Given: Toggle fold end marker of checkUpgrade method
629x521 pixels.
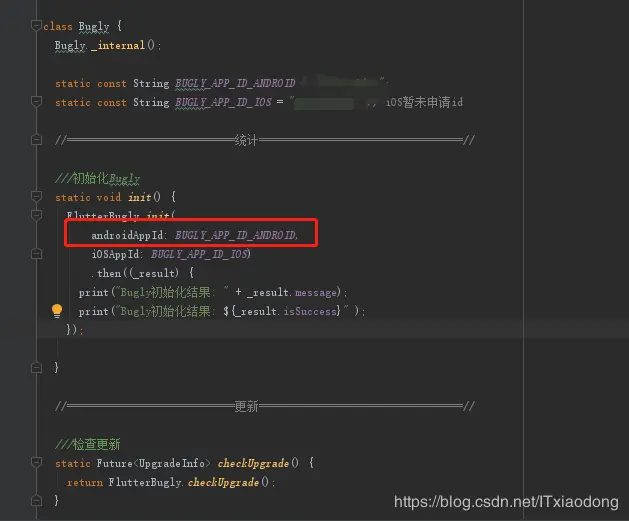Looking at the screenshot, I should click(x=36, y=501).
